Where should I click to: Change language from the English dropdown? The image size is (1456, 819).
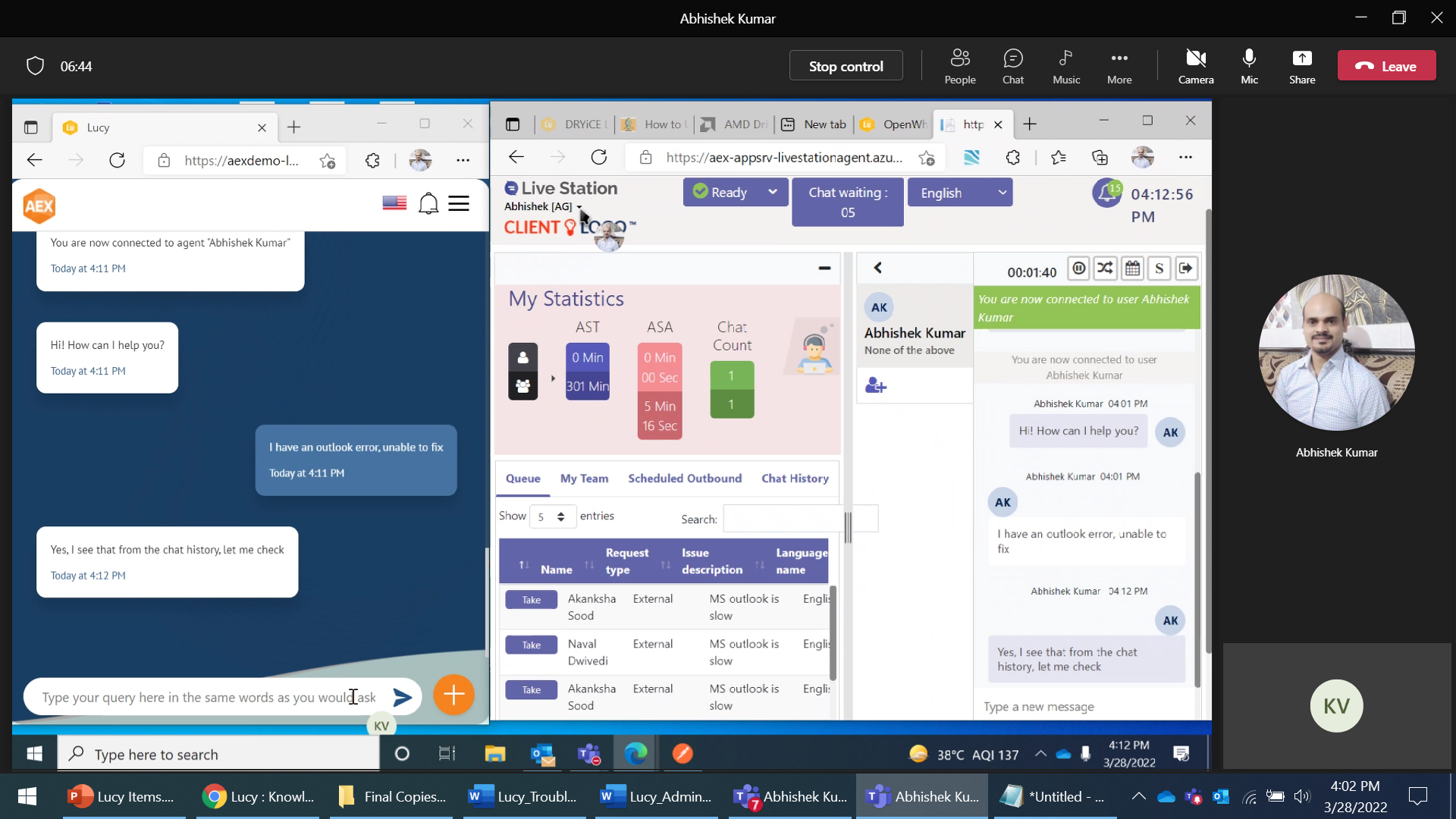[x=959, y=192]
